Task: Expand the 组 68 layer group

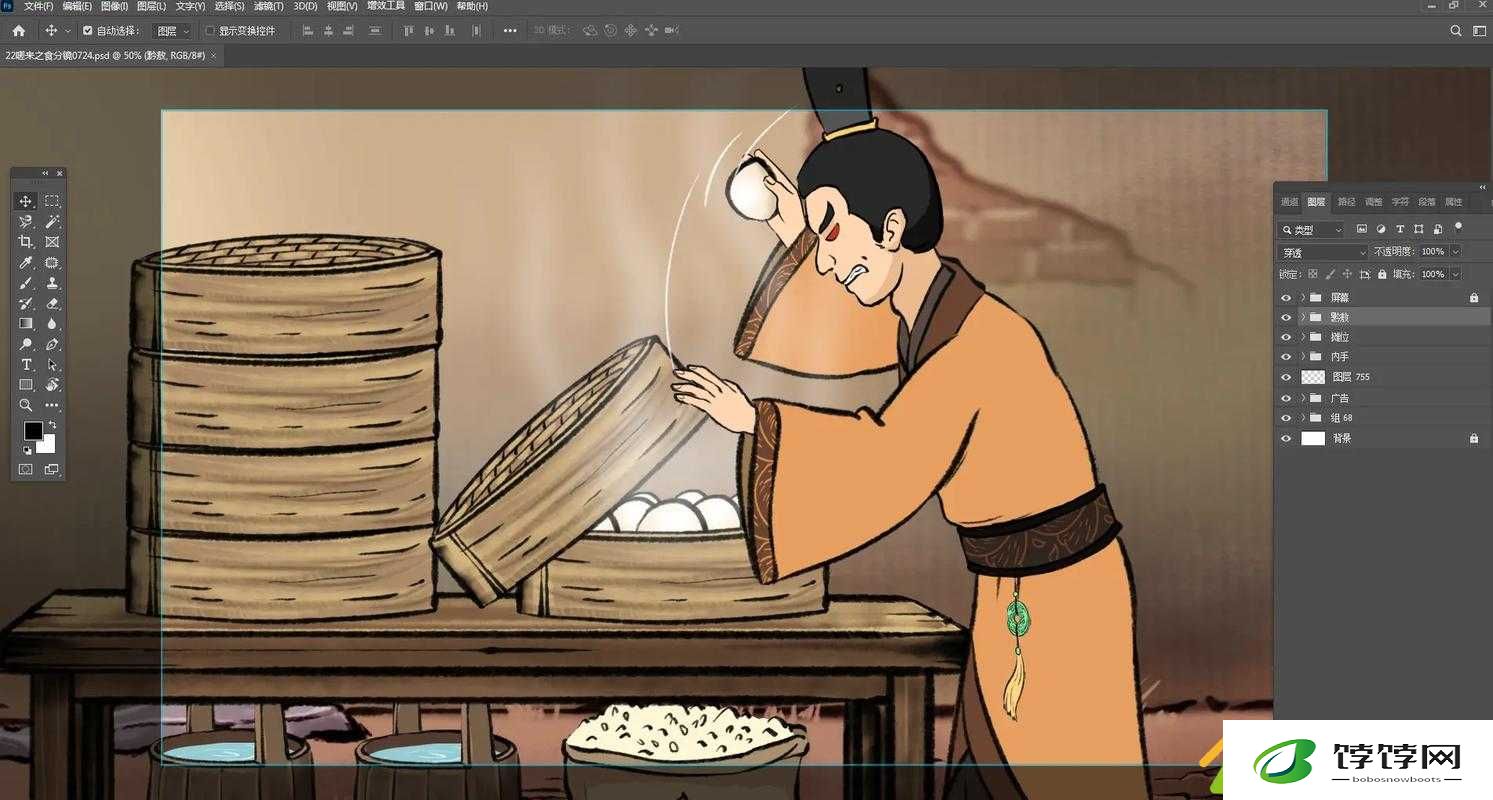Action: point(1303,418)
